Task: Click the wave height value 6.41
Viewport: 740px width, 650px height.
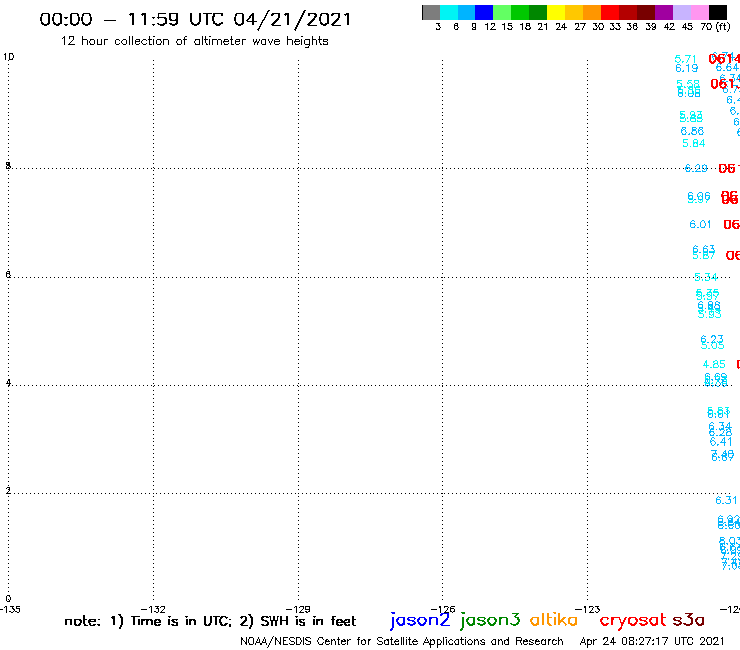Action: click(x=721, y=442)
